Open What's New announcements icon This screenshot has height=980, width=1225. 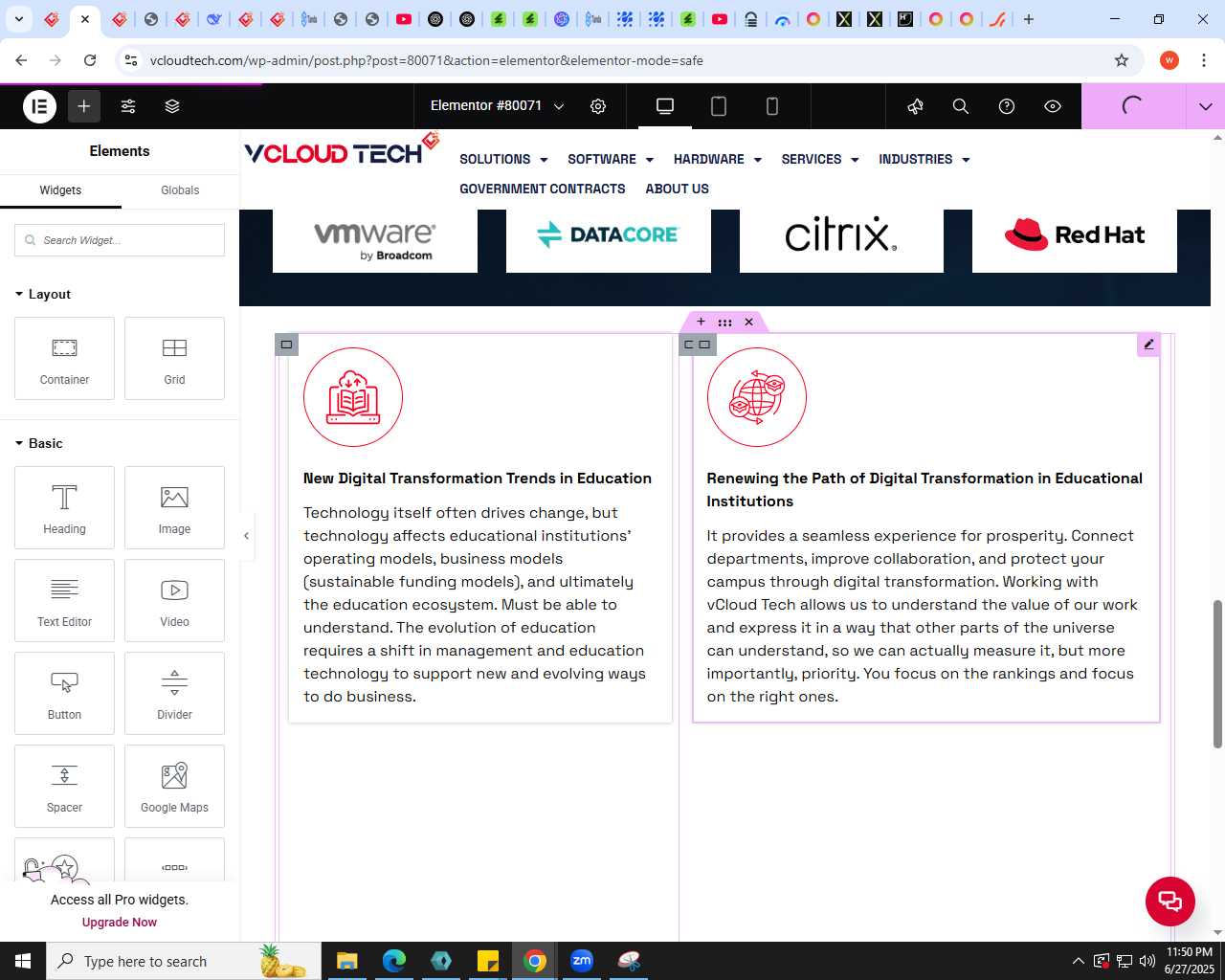[915, 106]
